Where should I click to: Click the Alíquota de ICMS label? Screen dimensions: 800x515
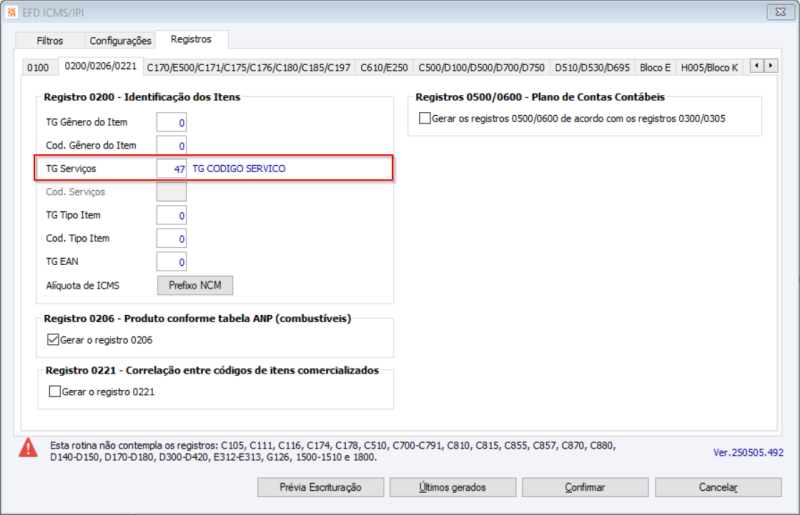83,285
